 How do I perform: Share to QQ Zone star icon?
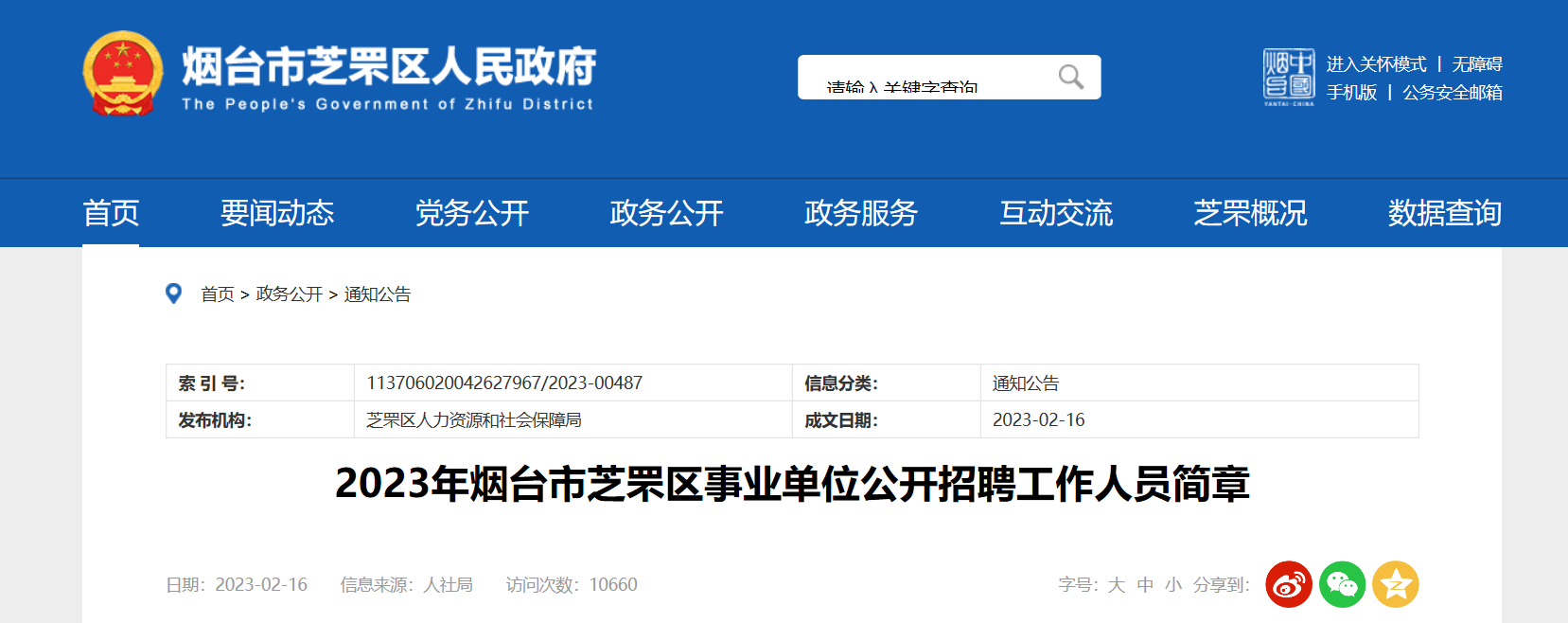(1396, 584)
